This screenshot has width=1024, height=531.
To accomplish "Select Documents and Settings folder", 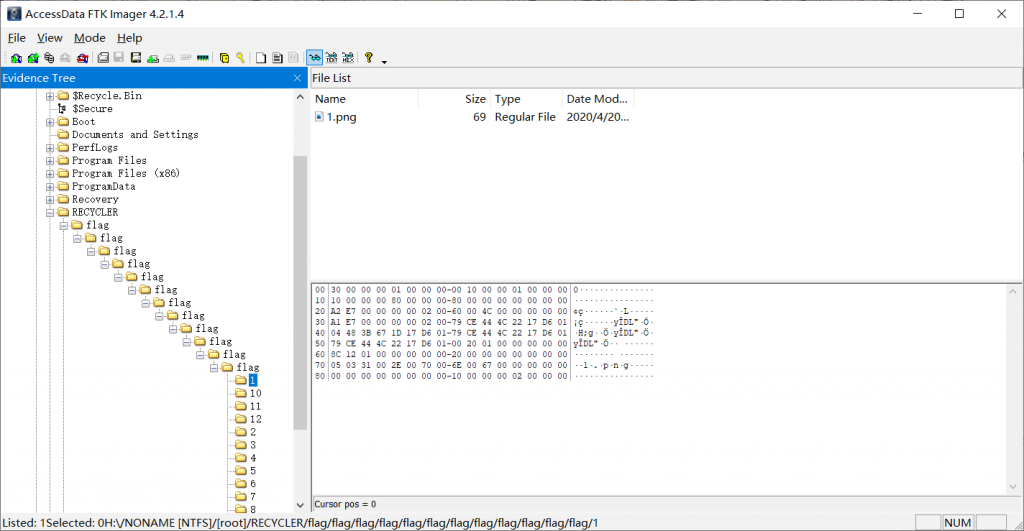I will tap(135, 135).
